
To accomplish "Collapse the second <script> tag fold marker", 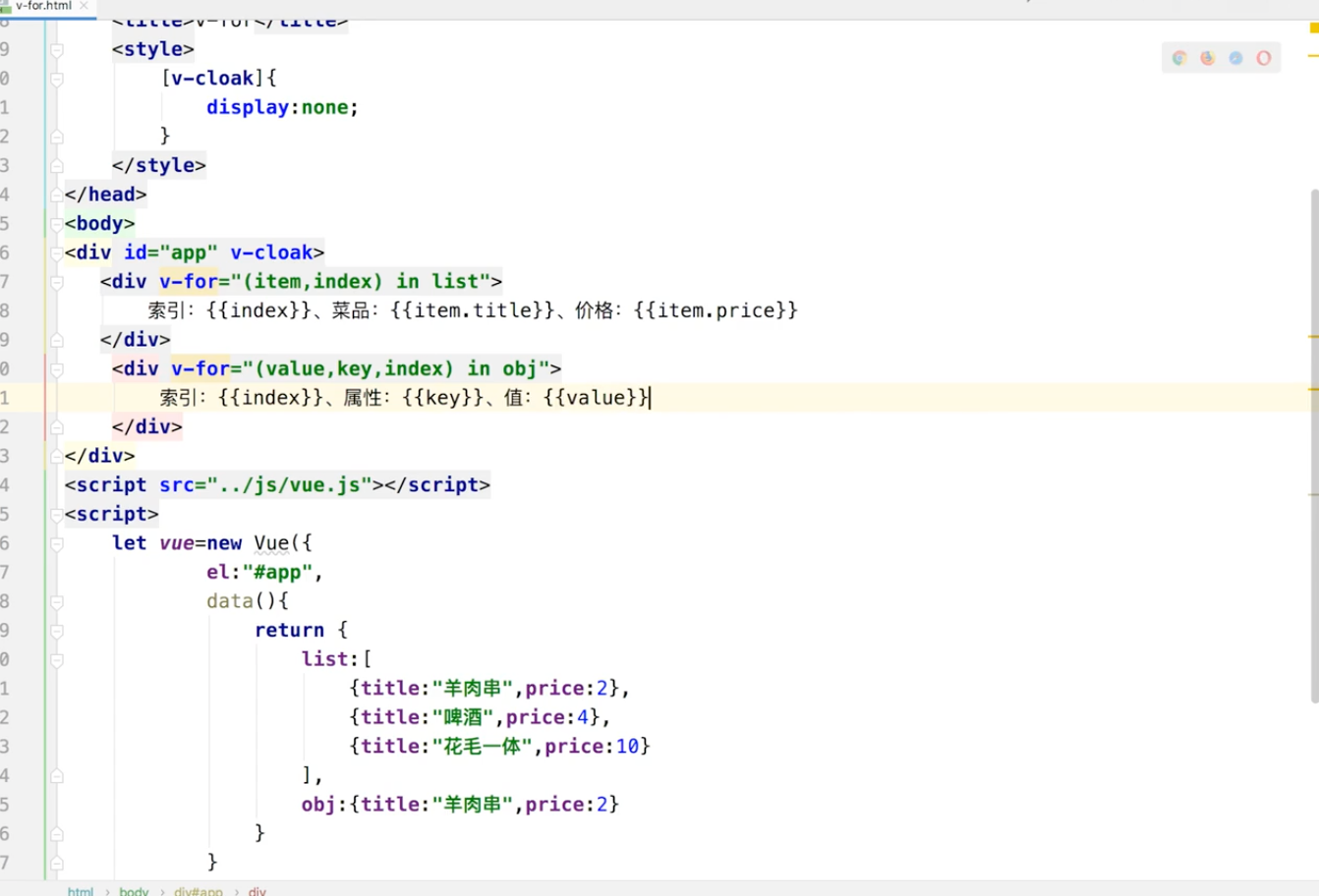I will [x=57, y=514].
